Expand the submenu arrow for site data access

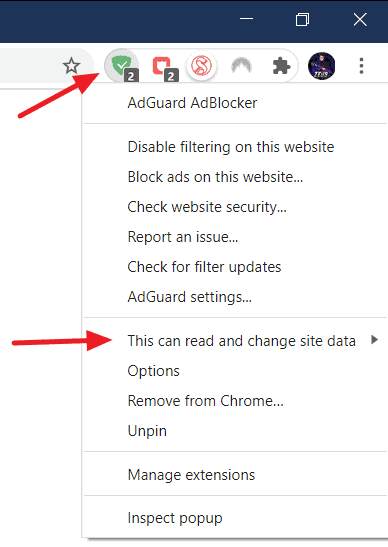[374, 340]
